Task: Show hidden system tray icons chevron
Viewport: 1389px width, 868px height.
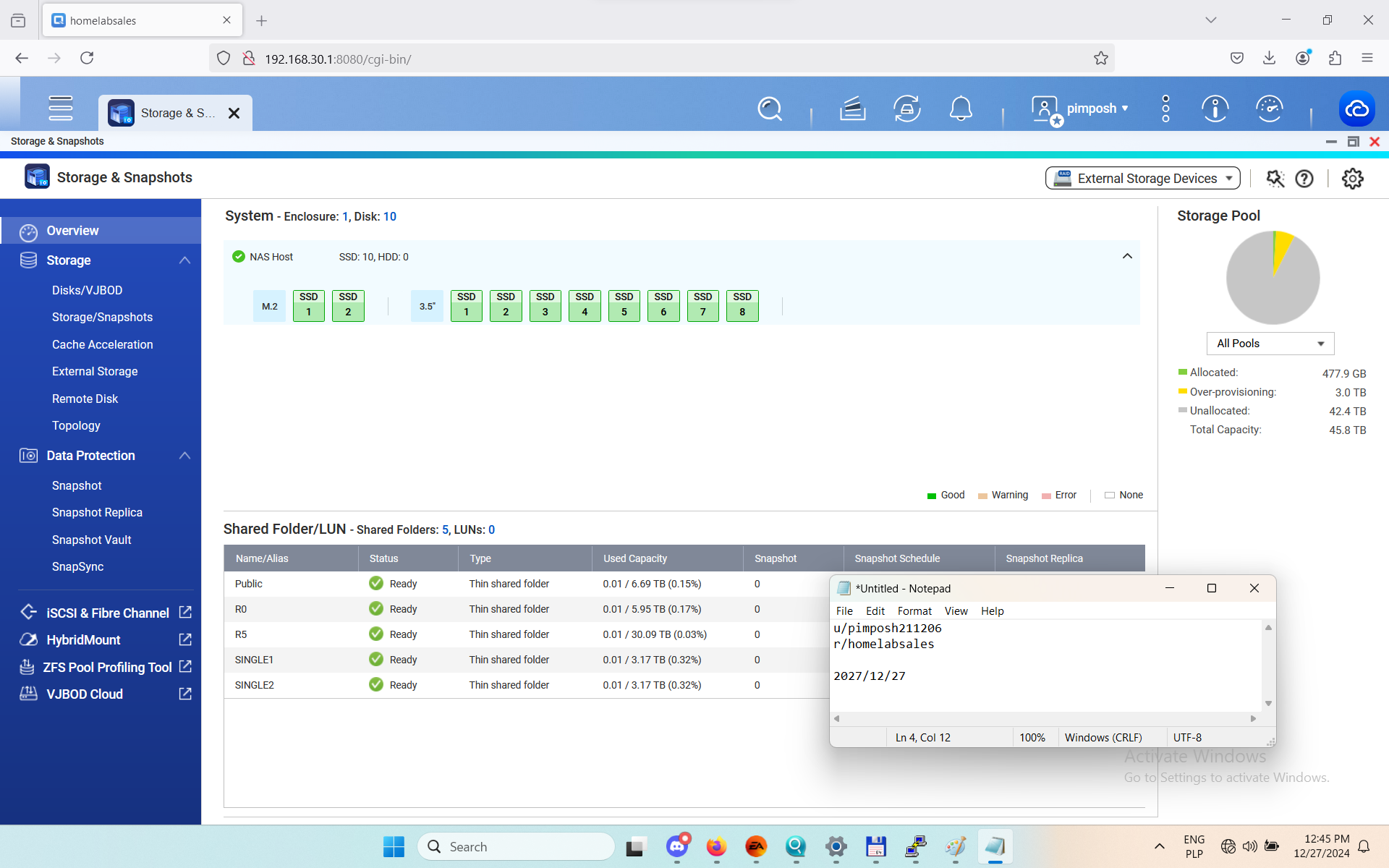Action: (1159, 846)
